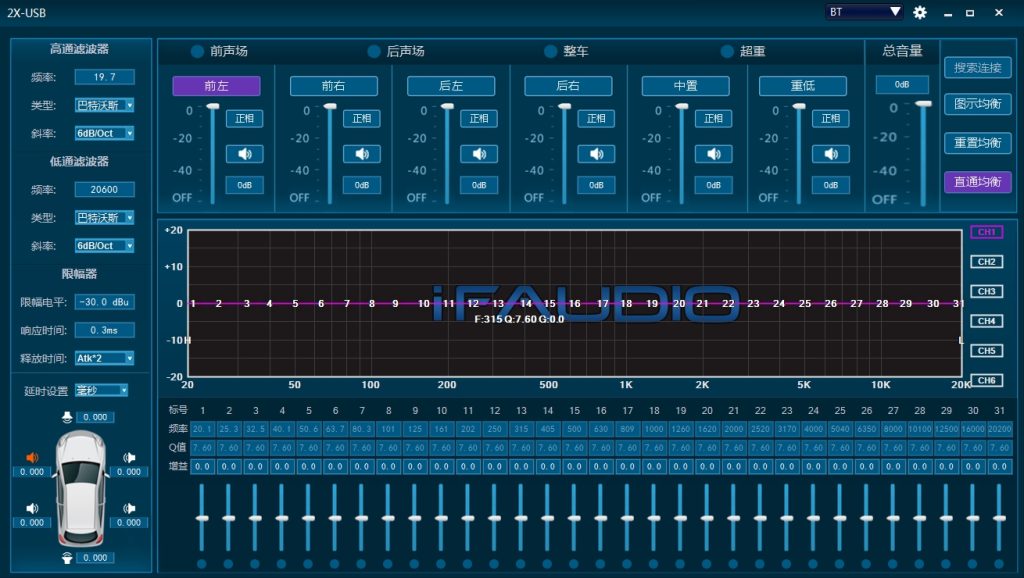Toggle 正相 phase for 重低 channel
The image size is (1024, 578).
point(831,118)
